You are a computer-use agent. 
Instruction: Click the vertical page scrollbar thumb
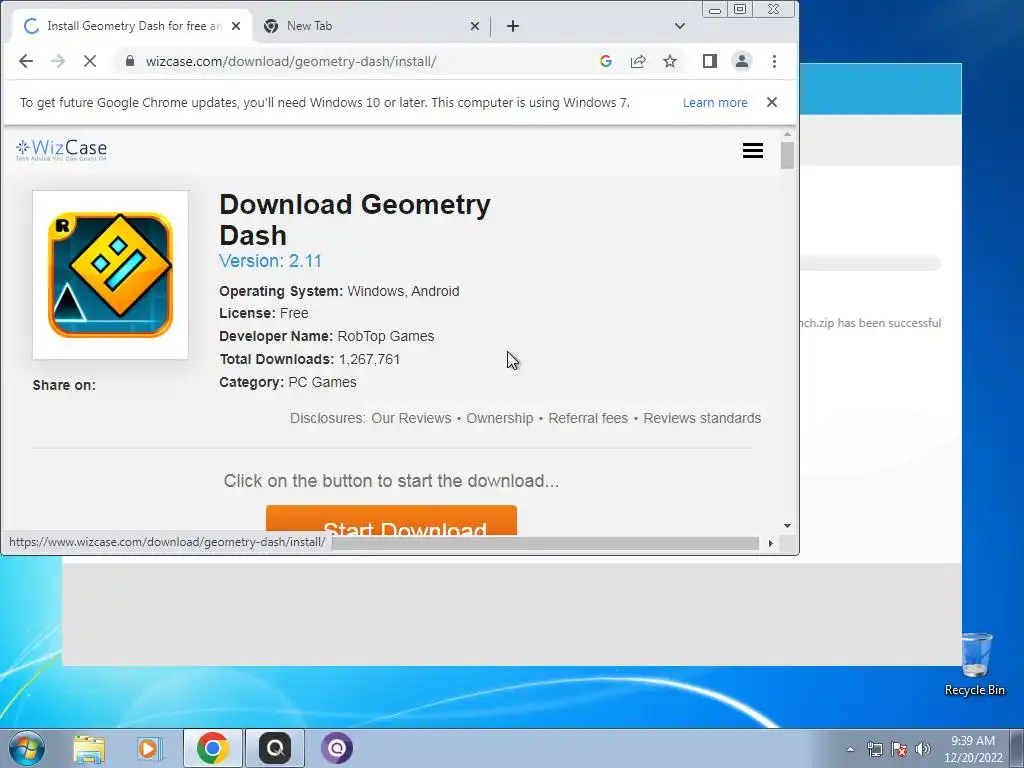click(x=787, y=155)
